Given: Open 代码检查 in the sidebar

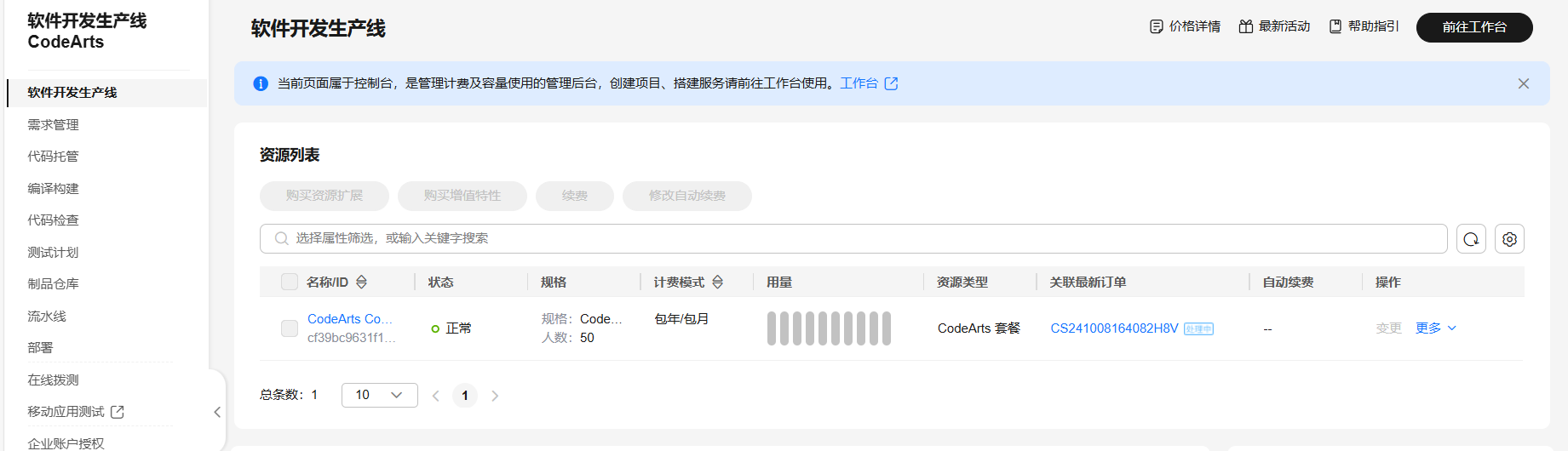Looking at the screenshot, I should pos(53,220).
